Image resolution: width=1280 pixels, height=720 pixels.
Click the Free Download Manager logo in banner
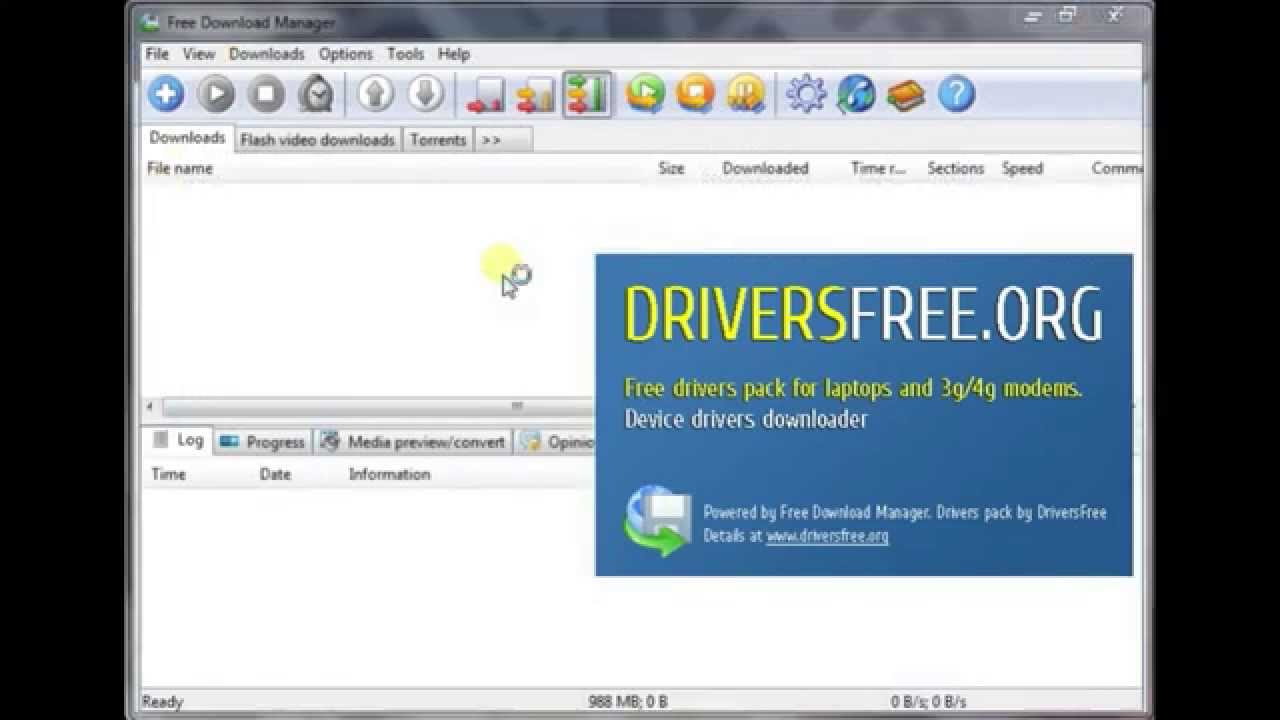point(658,520)
